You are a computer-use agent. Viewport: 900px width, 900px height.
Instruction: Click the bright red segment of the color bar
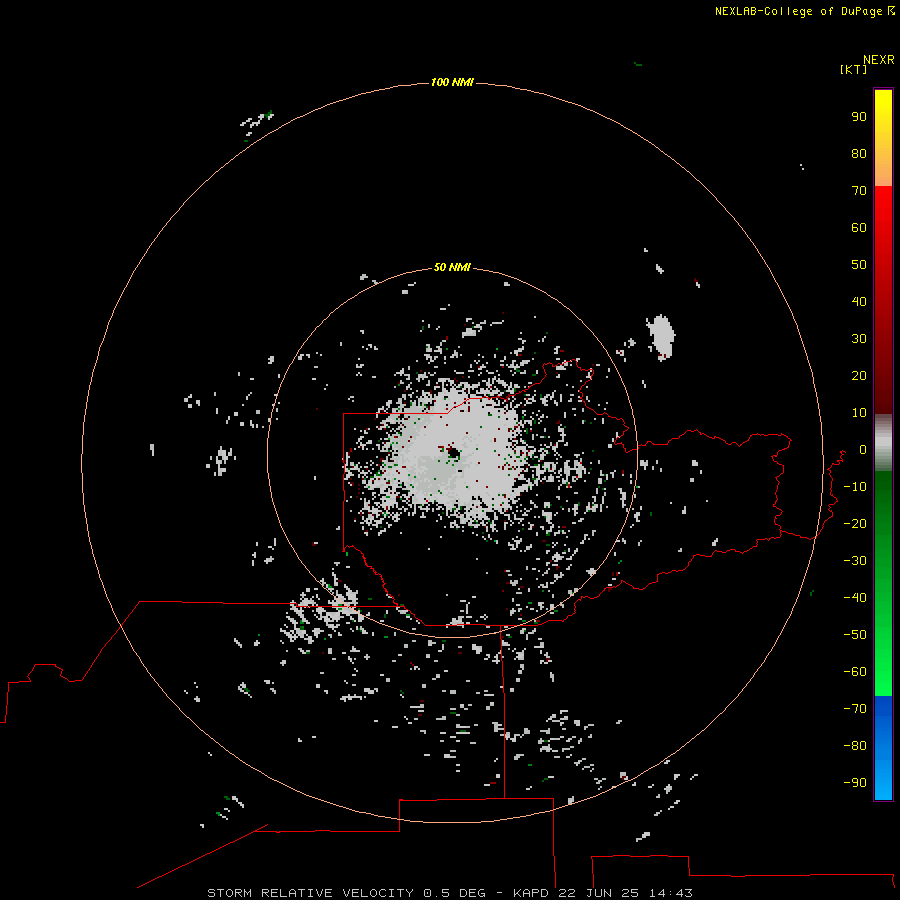[883, 300]
